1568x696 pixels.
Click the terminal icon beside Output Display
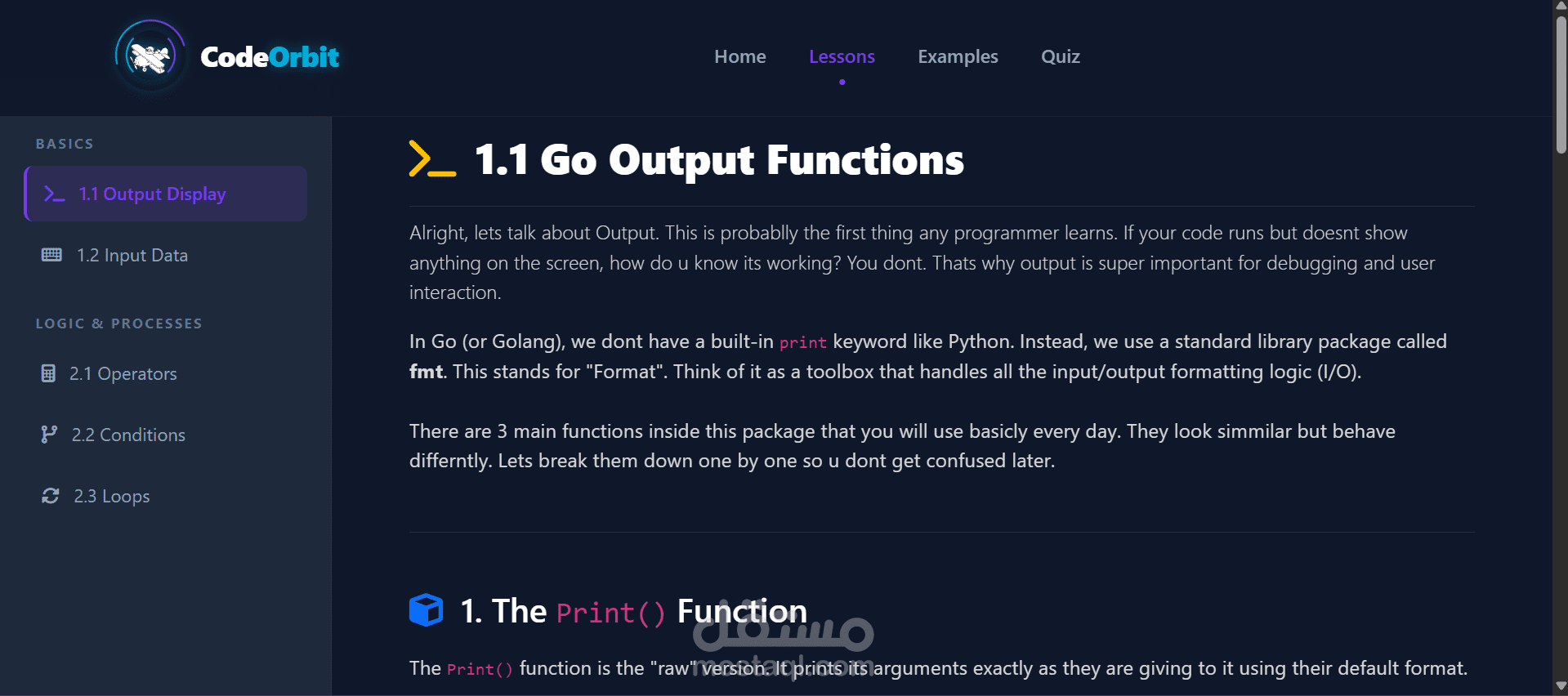54,194
